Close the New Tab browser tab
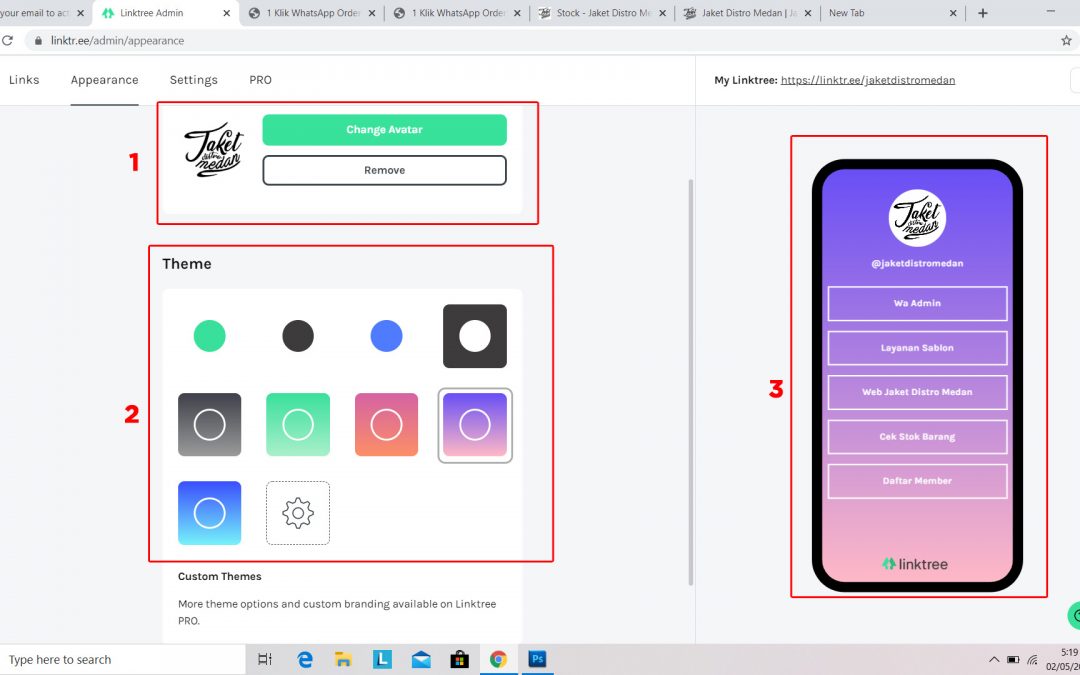This screenshot has width=1080, height=675. (953, 13)
